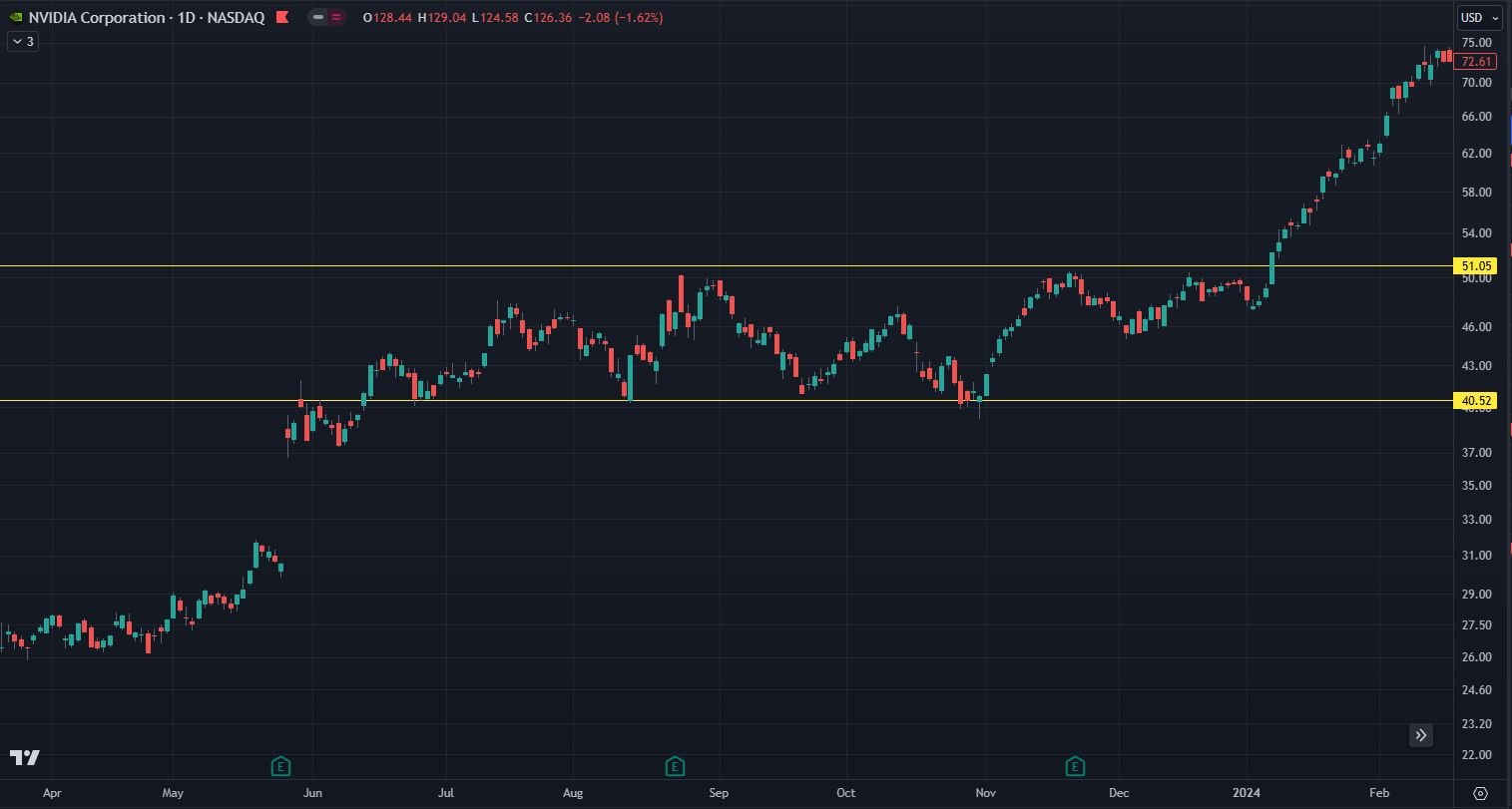Click the 22.00 price axis label

pyautogui.click(x=1476, y=755)
